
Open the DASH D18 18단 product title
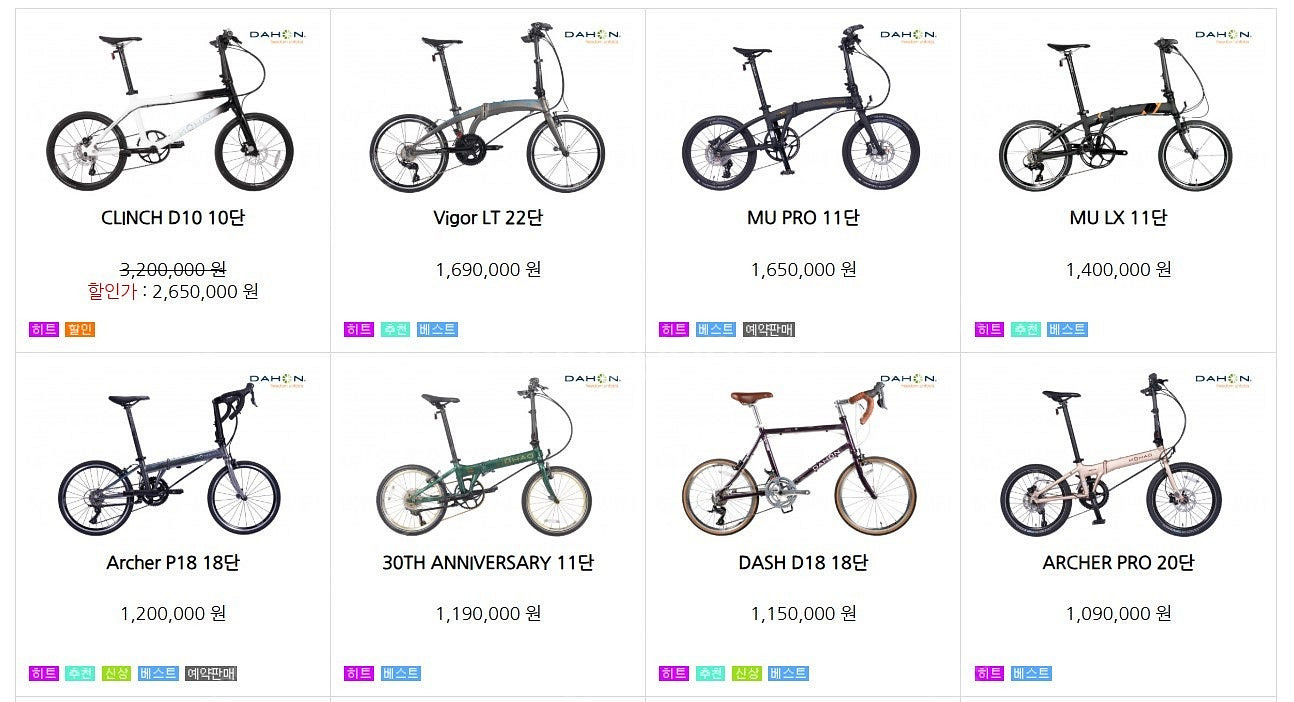(x=803, y=563)
